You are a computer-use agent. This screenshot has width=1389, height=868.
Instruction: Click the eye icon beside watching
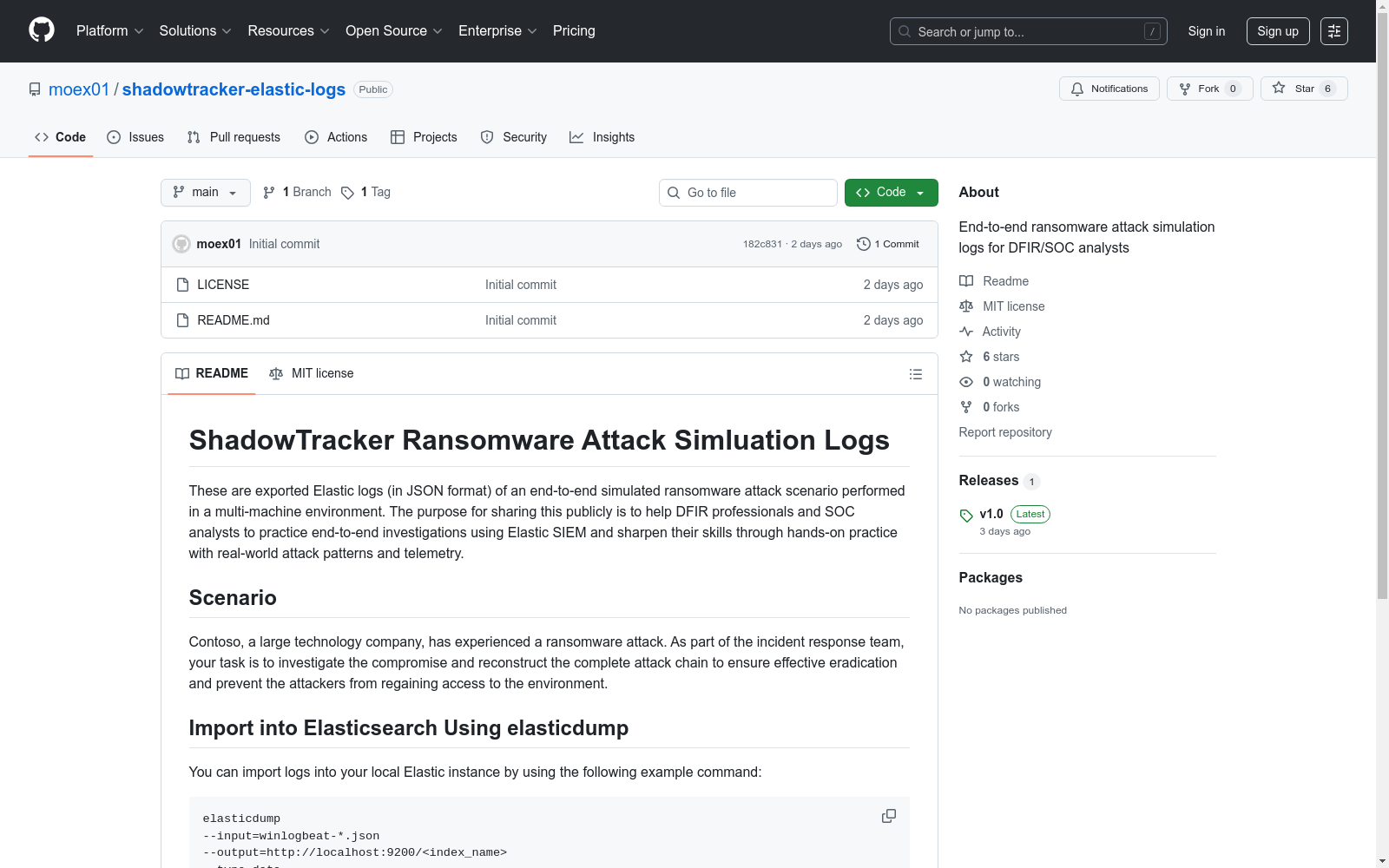(x=966, y=382)
